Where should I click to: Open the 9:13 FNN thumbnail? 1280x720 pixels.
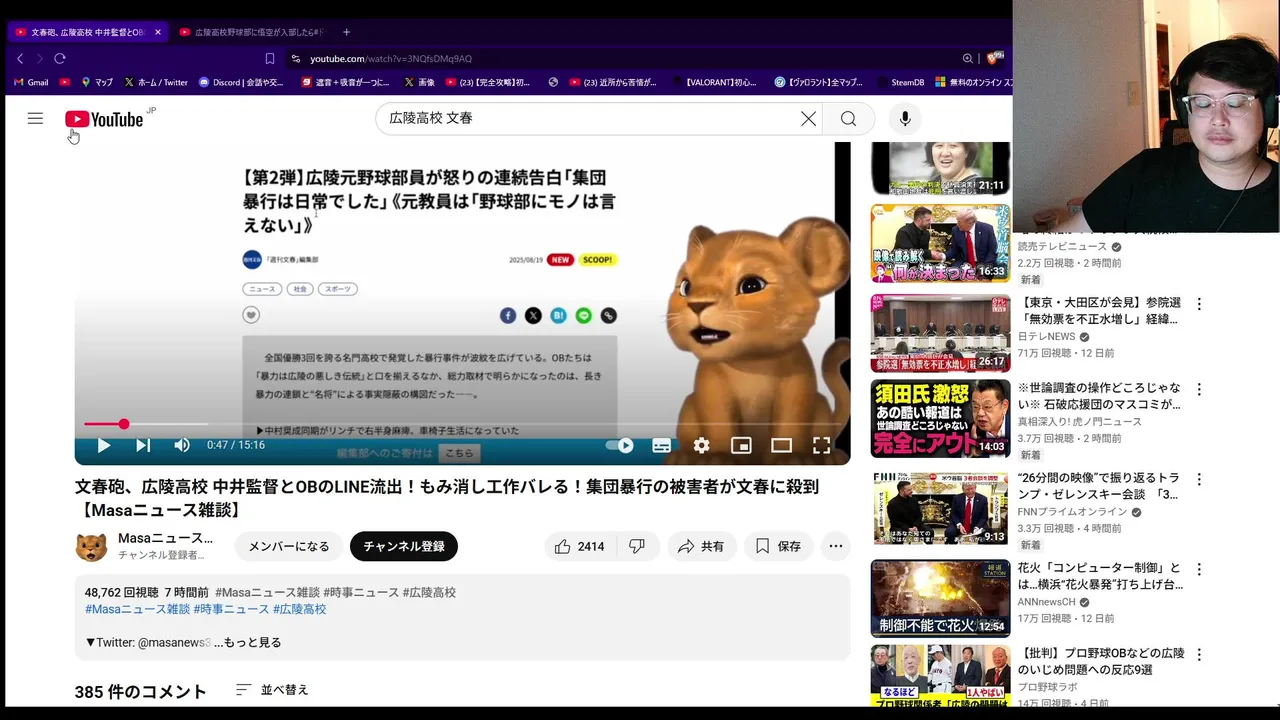[940, 508]
